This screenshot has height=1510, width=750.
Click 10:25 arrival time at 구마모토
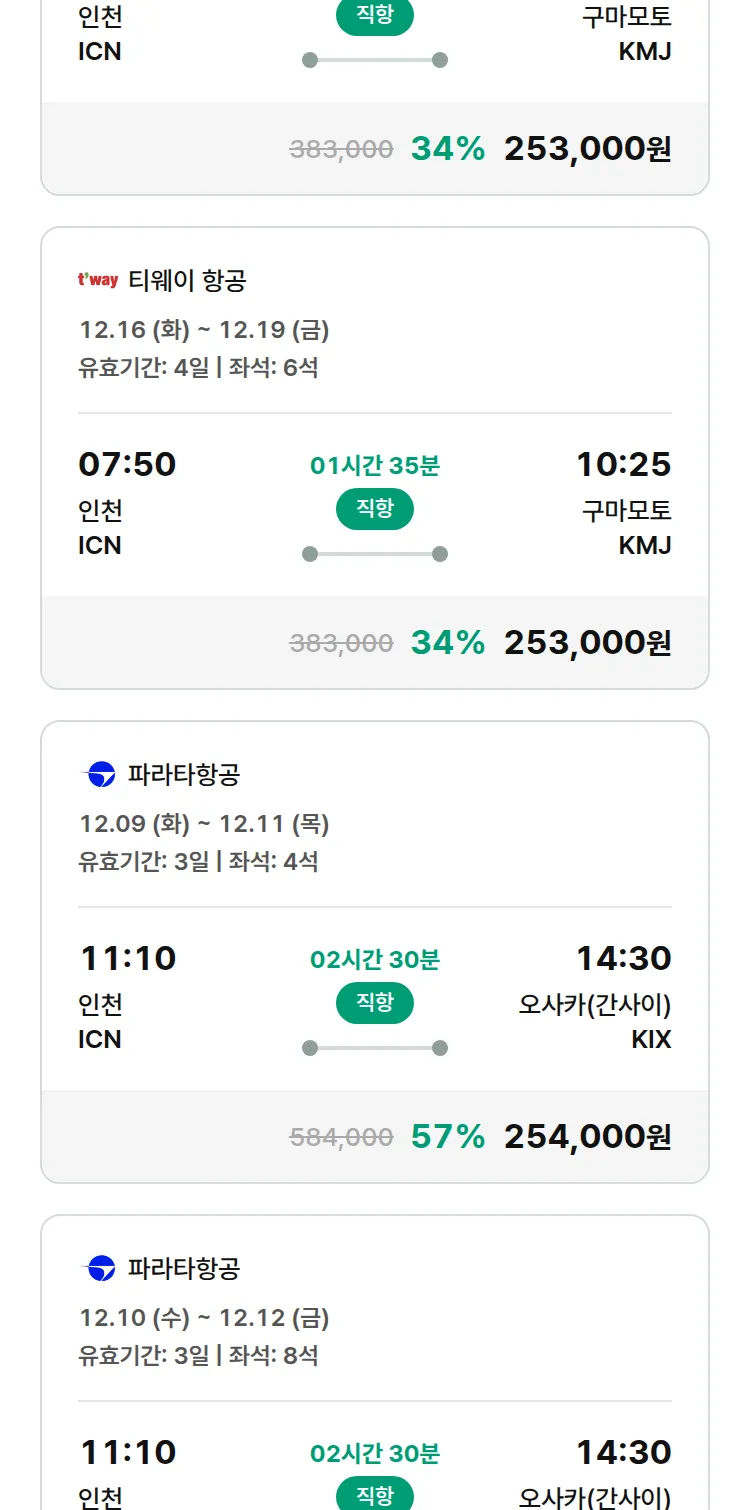coord(623,465)
